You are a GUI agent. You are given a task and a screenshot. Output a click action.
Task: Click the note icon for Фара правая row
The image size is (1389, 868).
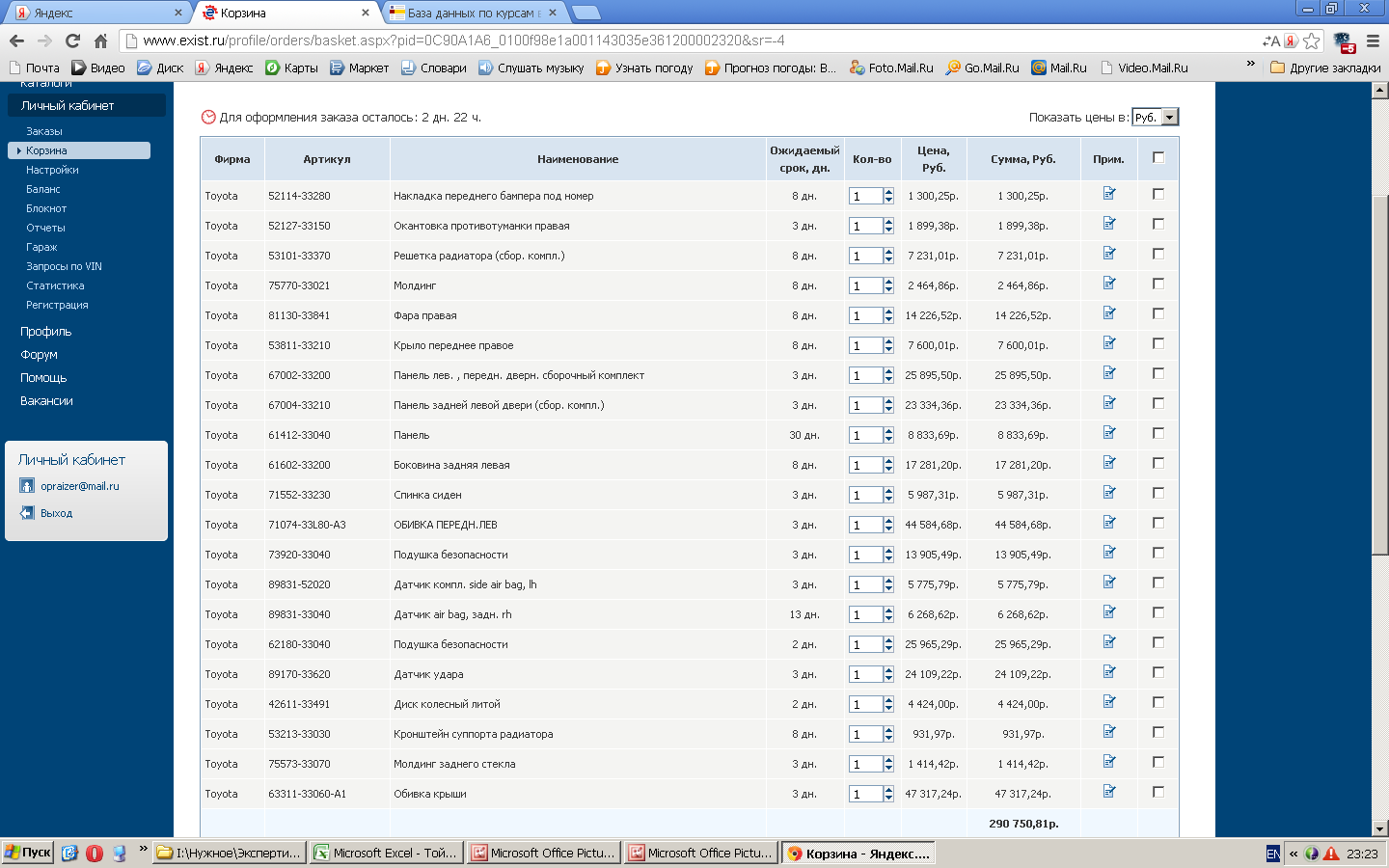click(x=1109, y=313)
